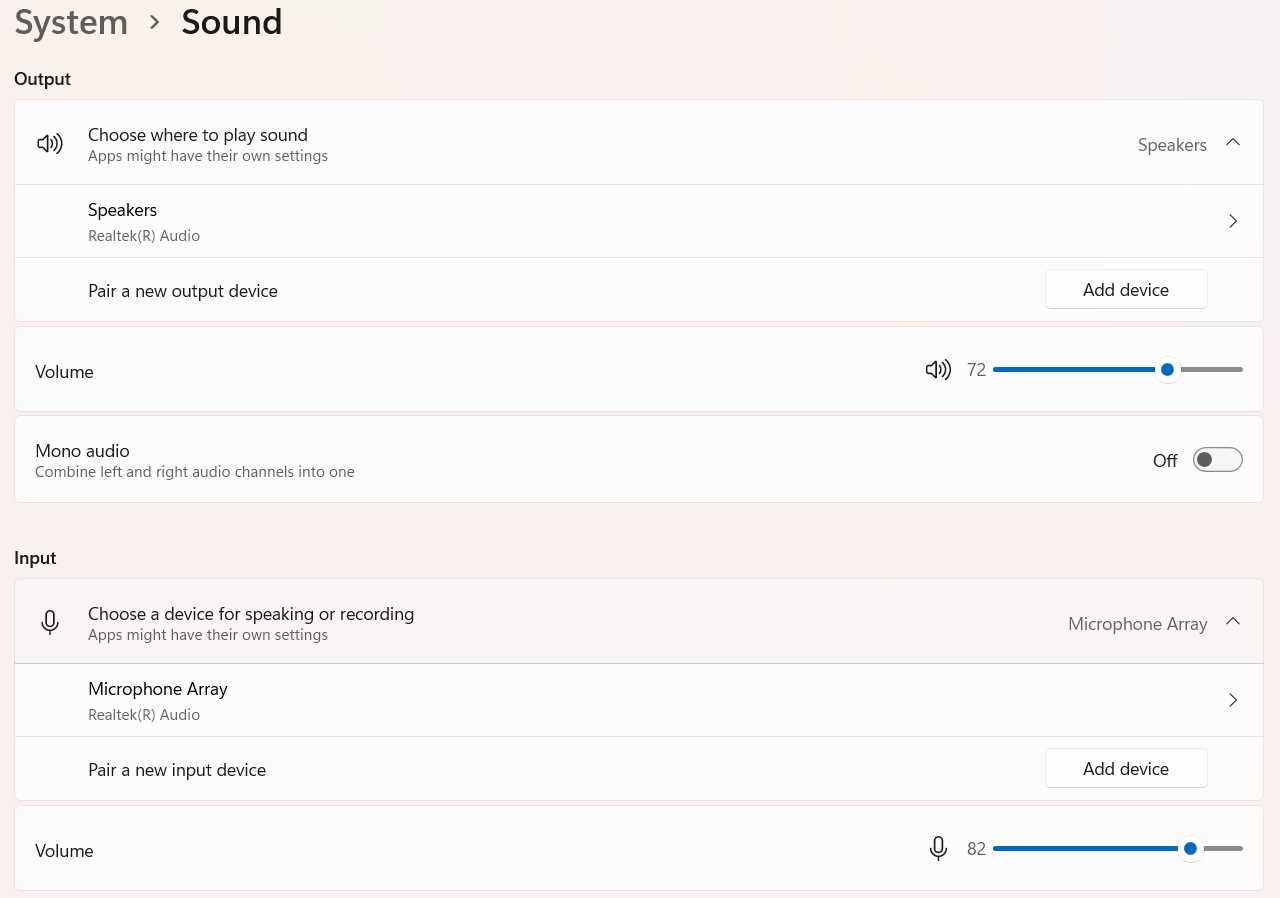Click the output Volume slider thumb

[x=1167, y=370]
